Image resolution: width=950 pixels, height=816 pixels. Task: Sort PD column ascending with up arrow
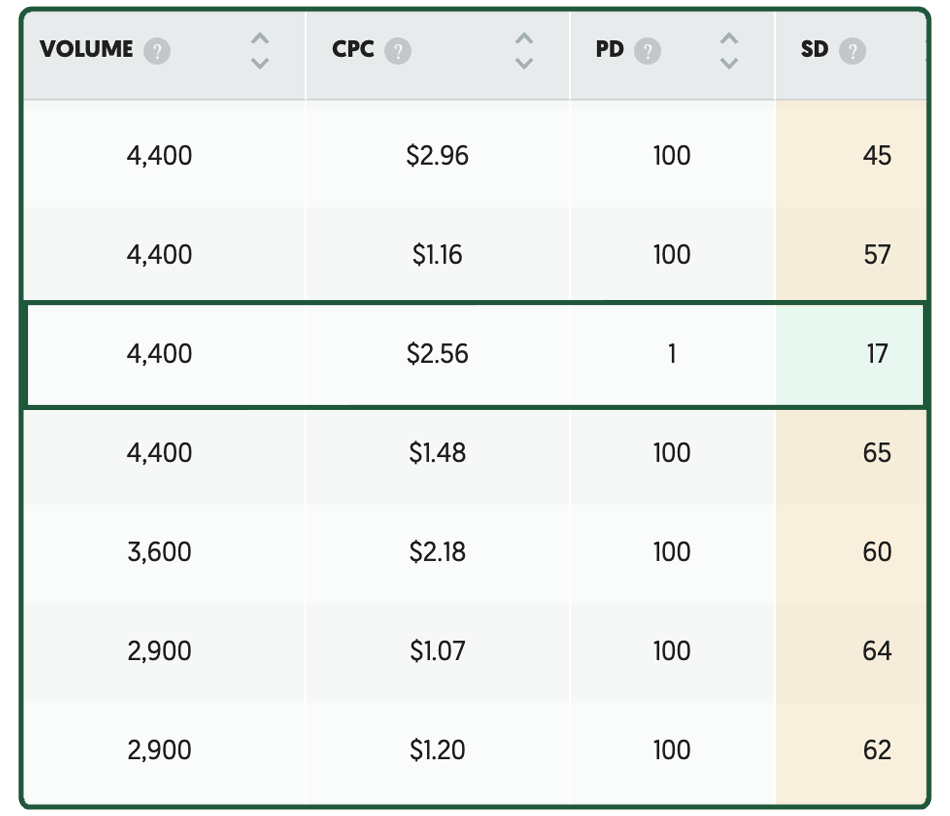pyautogui.click(x=729, y=38)
